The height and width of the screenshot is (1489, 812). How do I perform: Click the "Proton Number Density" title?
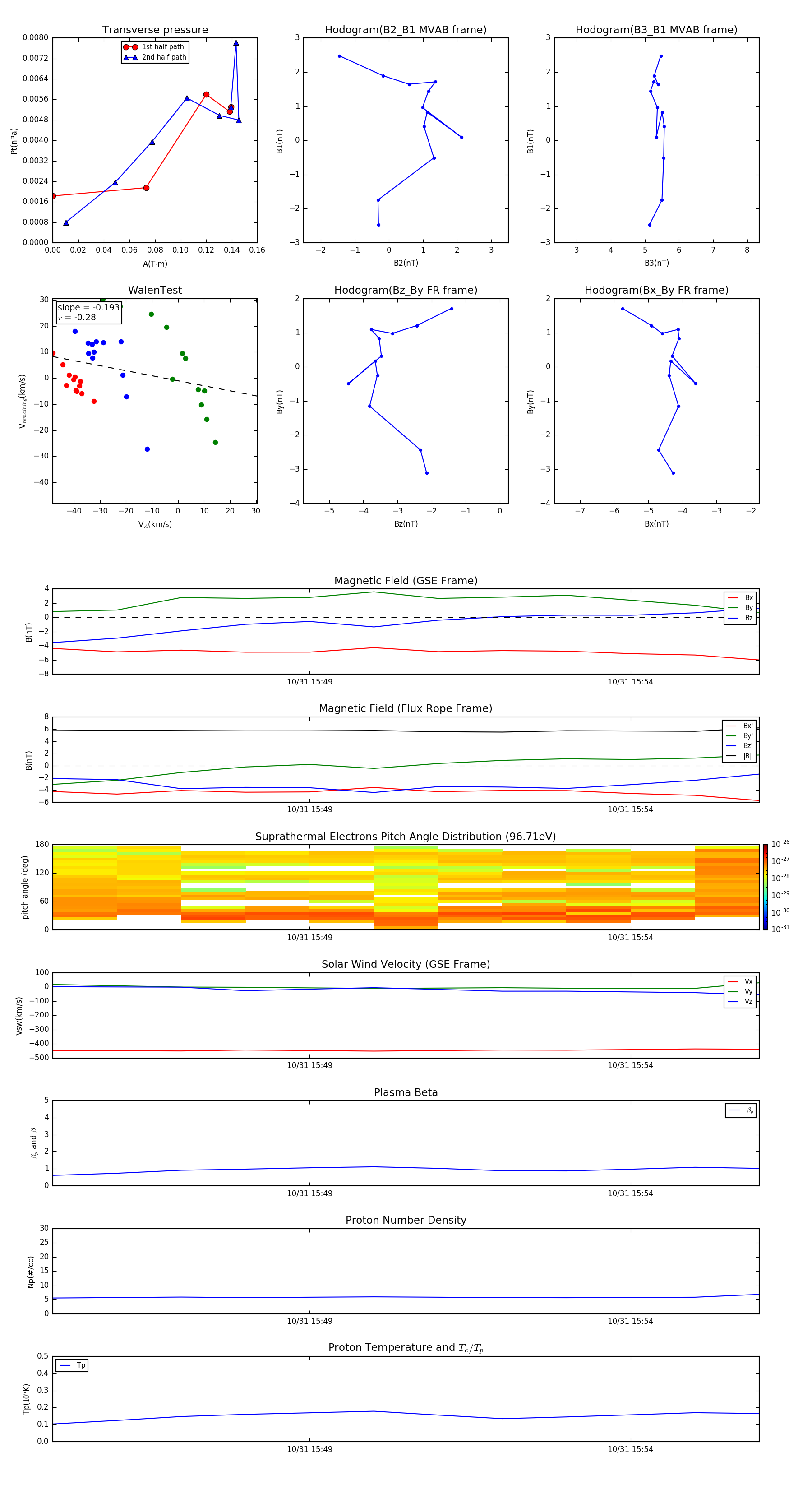click(x=406, y=1220)
